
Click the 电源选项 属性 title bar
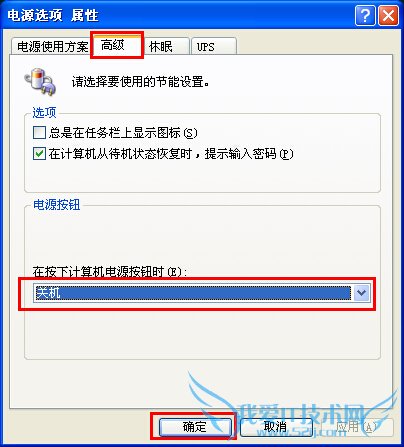[x=177, y=15]
